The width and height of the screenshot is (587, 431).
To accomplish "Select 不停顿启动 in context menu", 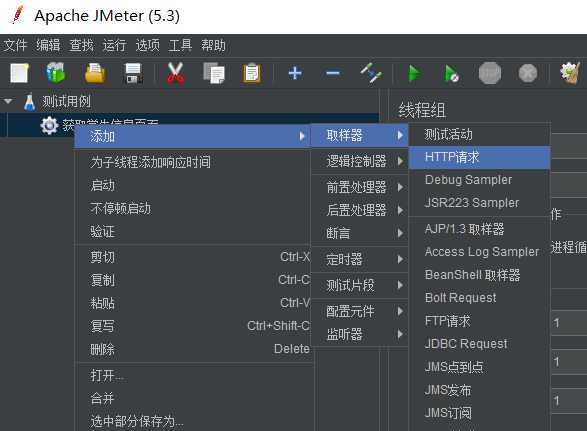I will click(192, 209).
